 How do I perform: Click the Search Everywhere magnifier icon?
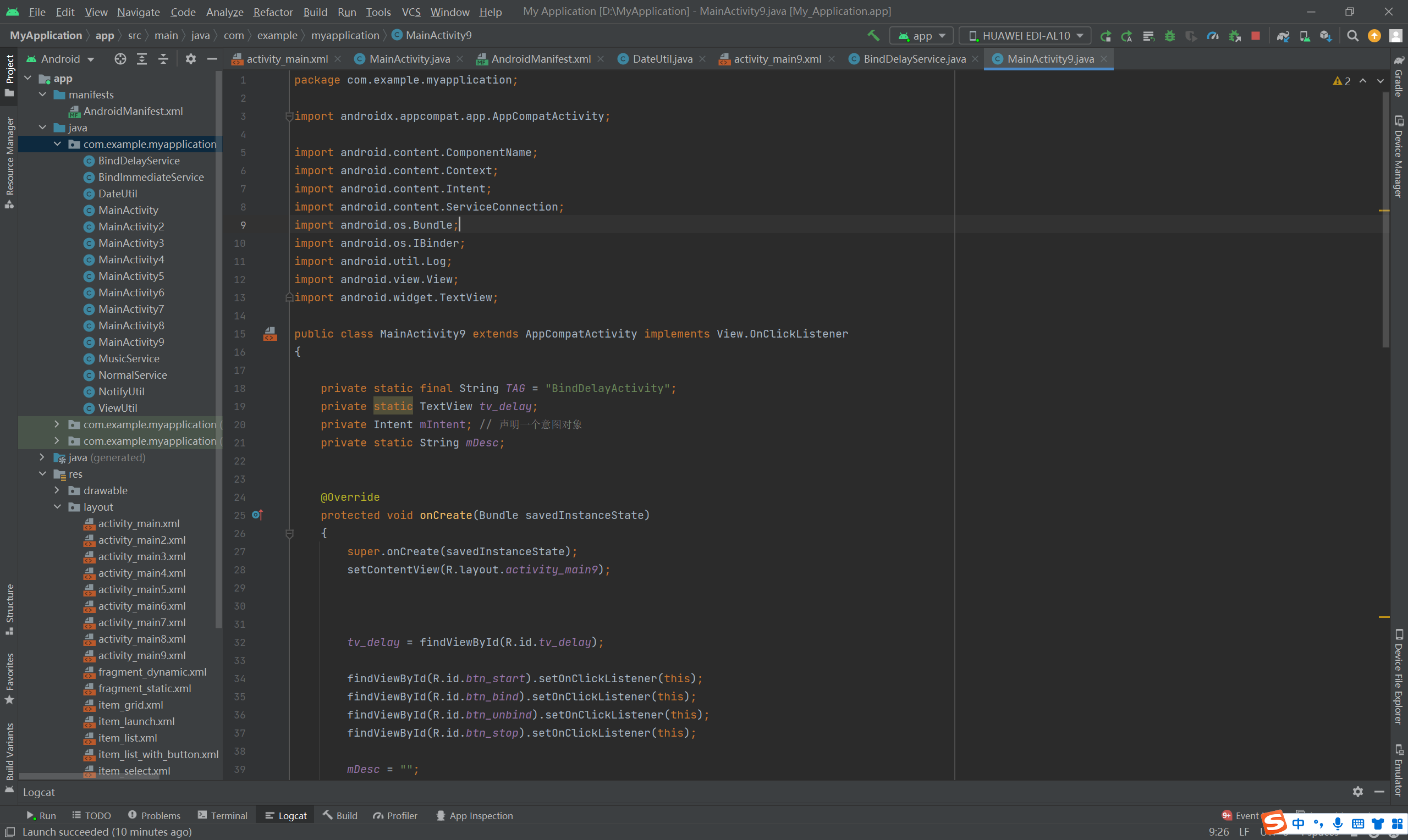[1352, 36]
